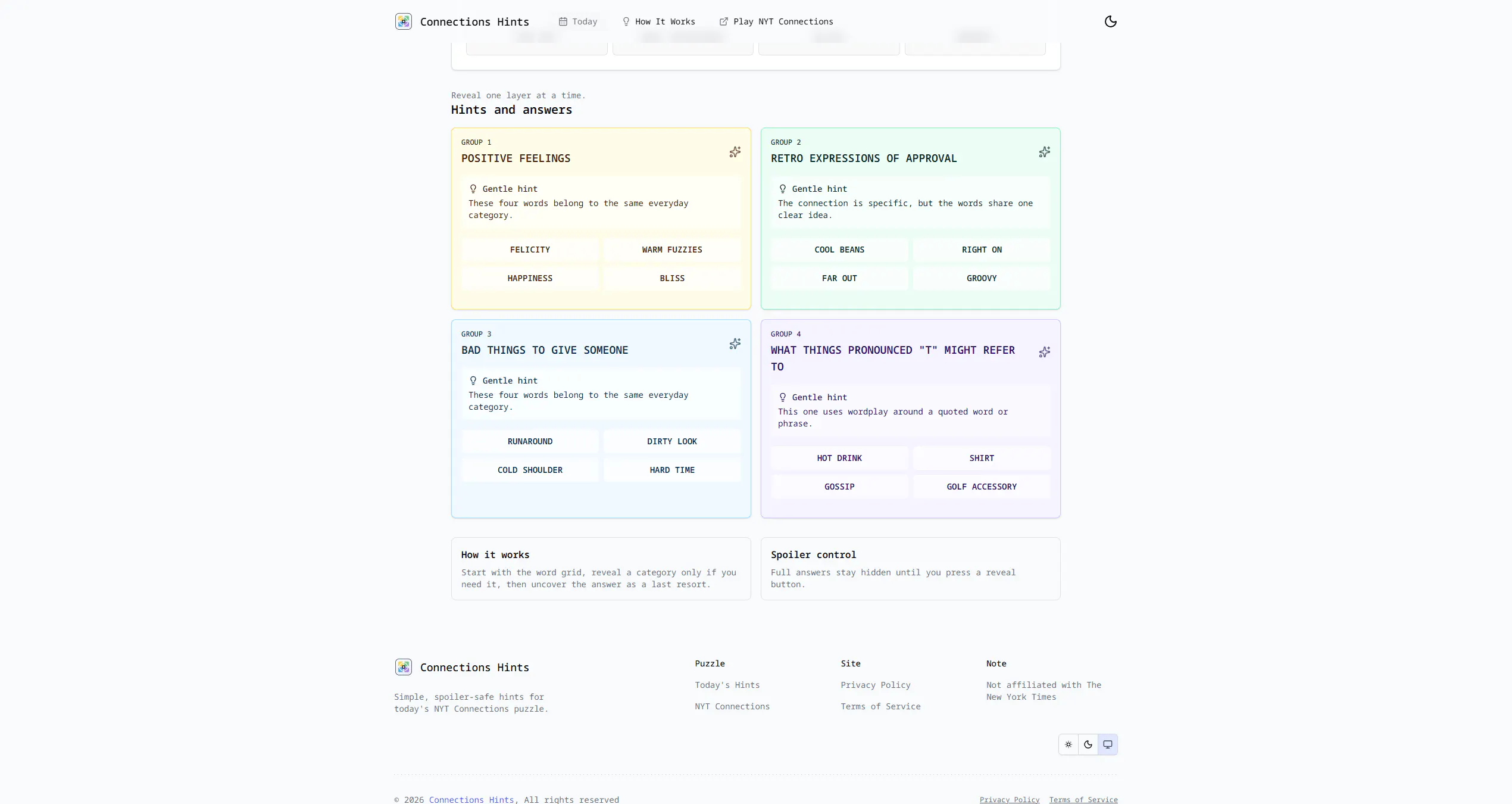Viewport: 1512px width, 804px height.
Task: Click WHAT THINGS PRONOUNCED "T" title
Action: (x=893, y=359)
